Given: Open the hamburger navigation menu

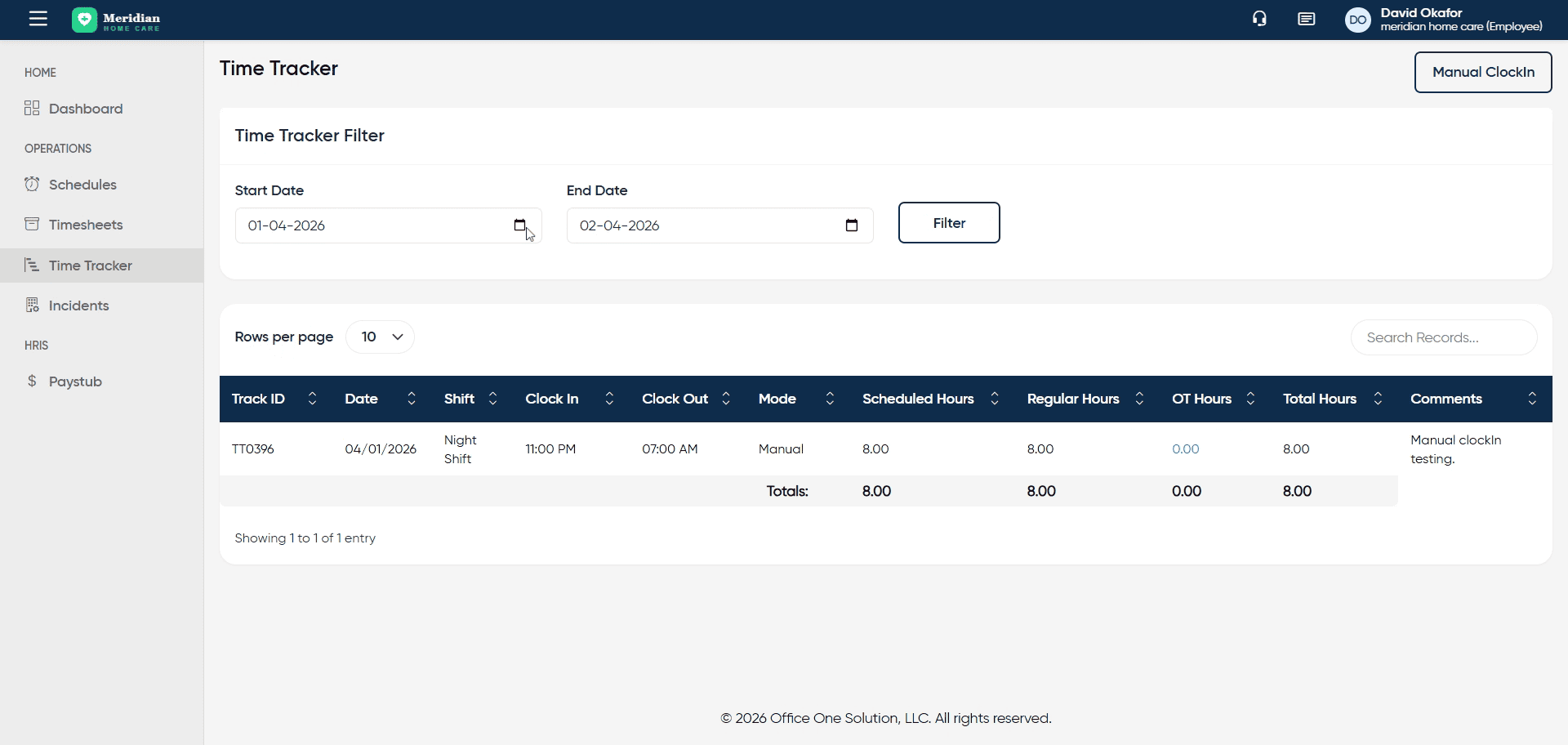Looking at the screenshot, I should click(38, 19).
